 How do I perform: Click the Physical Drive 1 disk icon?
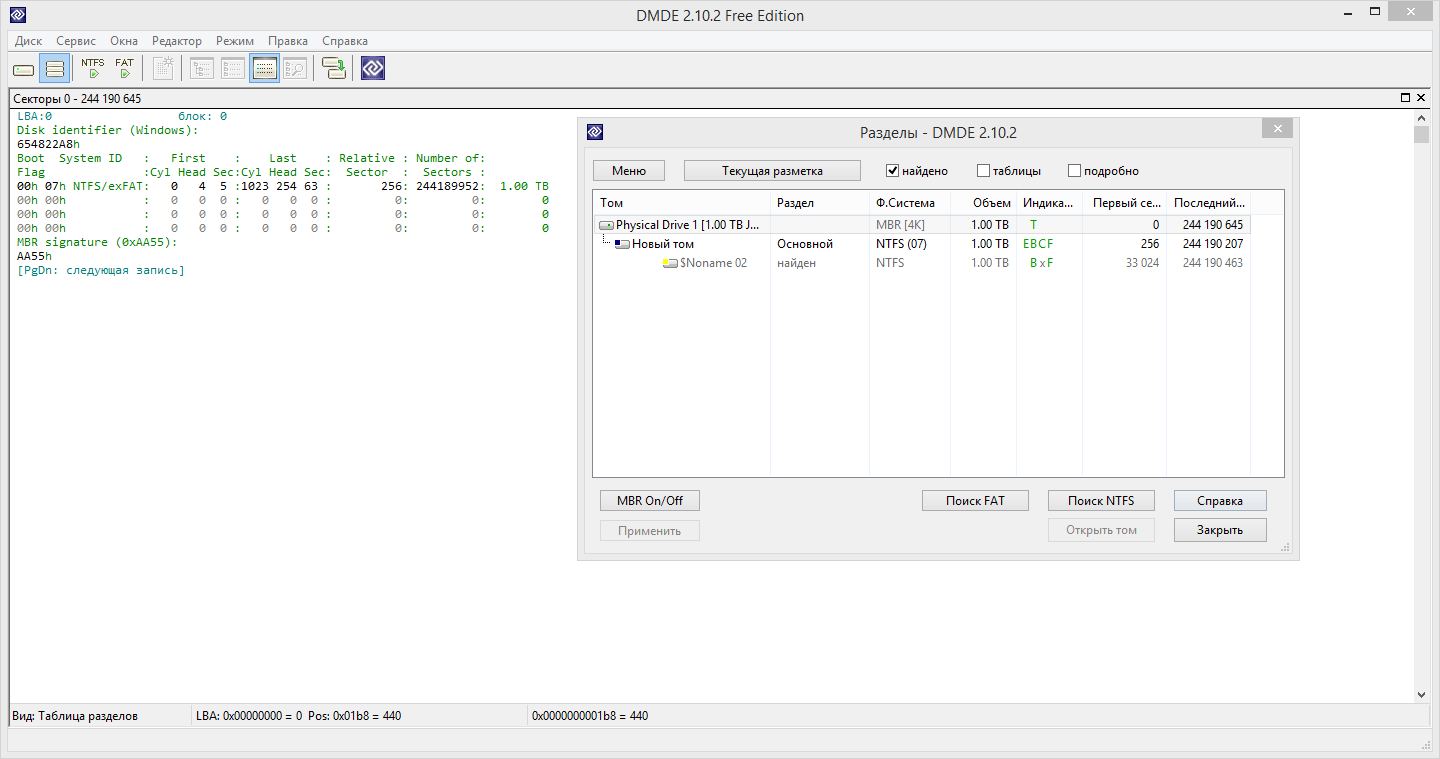click(606, 225)
